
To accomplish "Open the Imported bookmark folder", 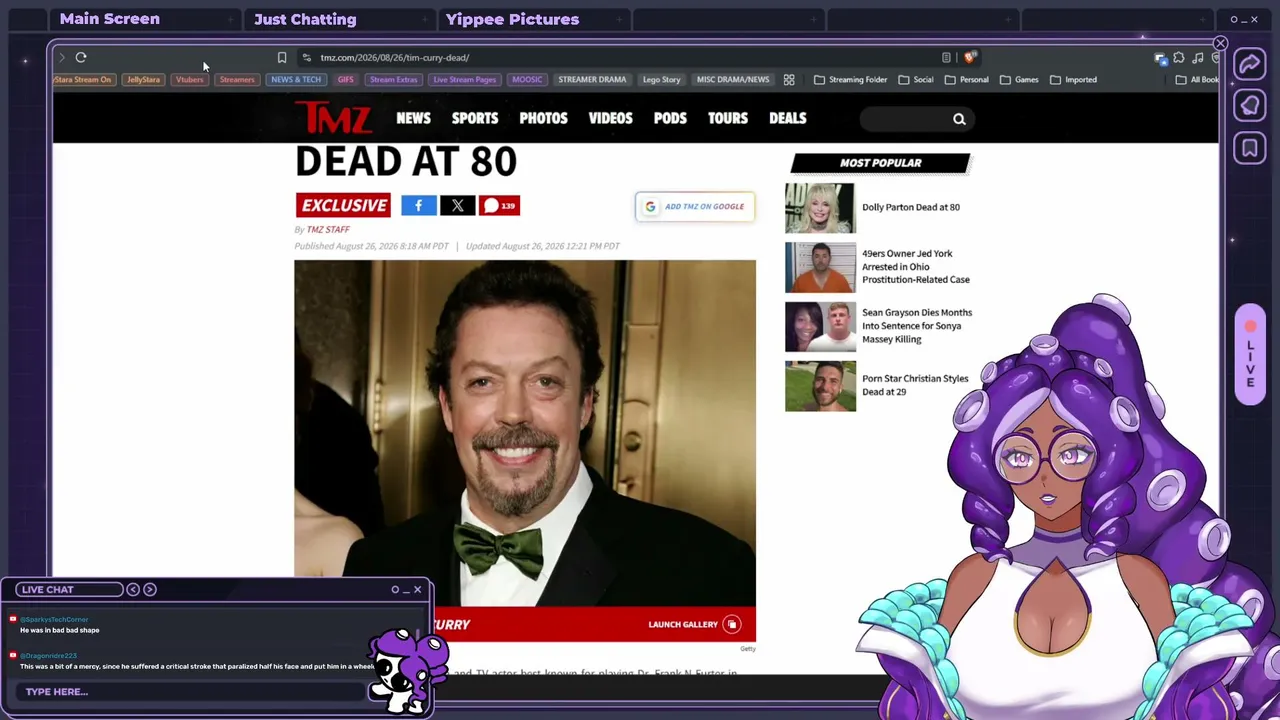I will [1073, 80].
